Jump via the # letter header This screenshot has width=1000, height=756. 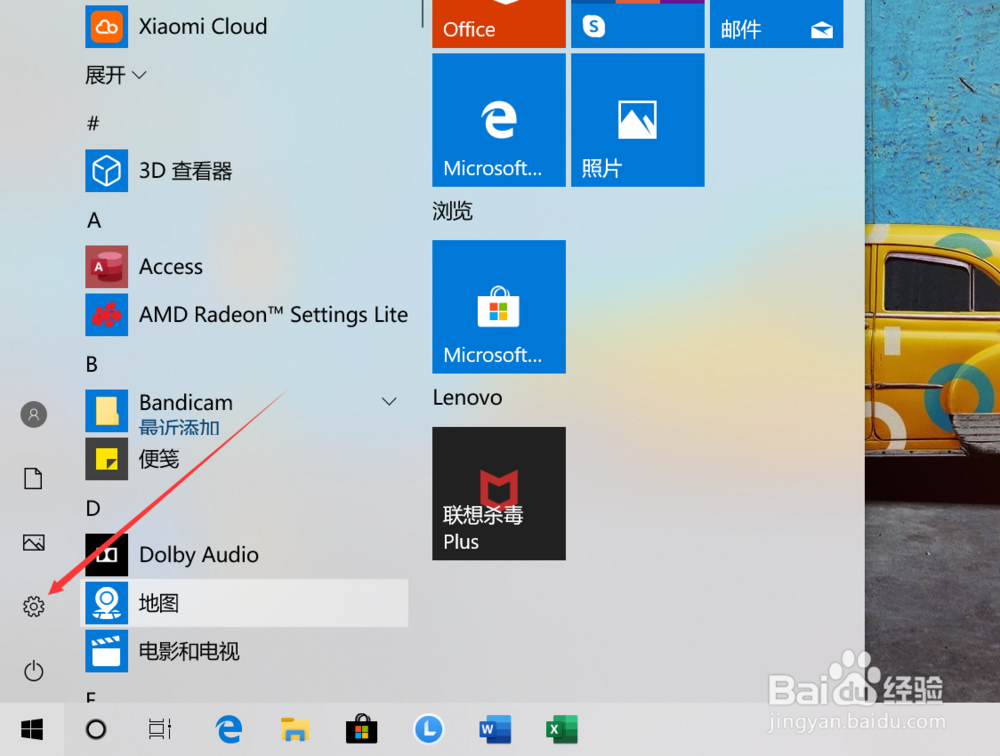(93, 123)
